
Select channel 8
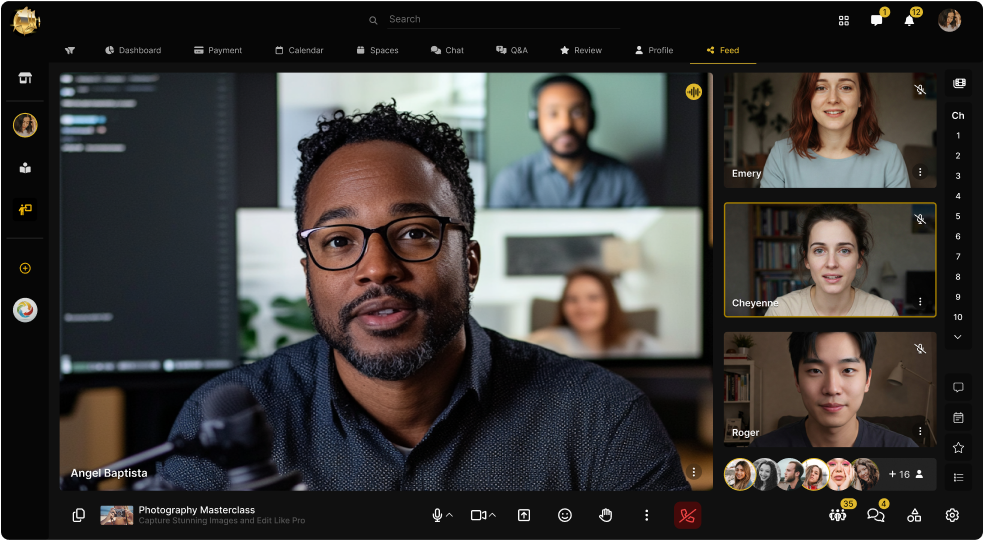pos(958,277)
